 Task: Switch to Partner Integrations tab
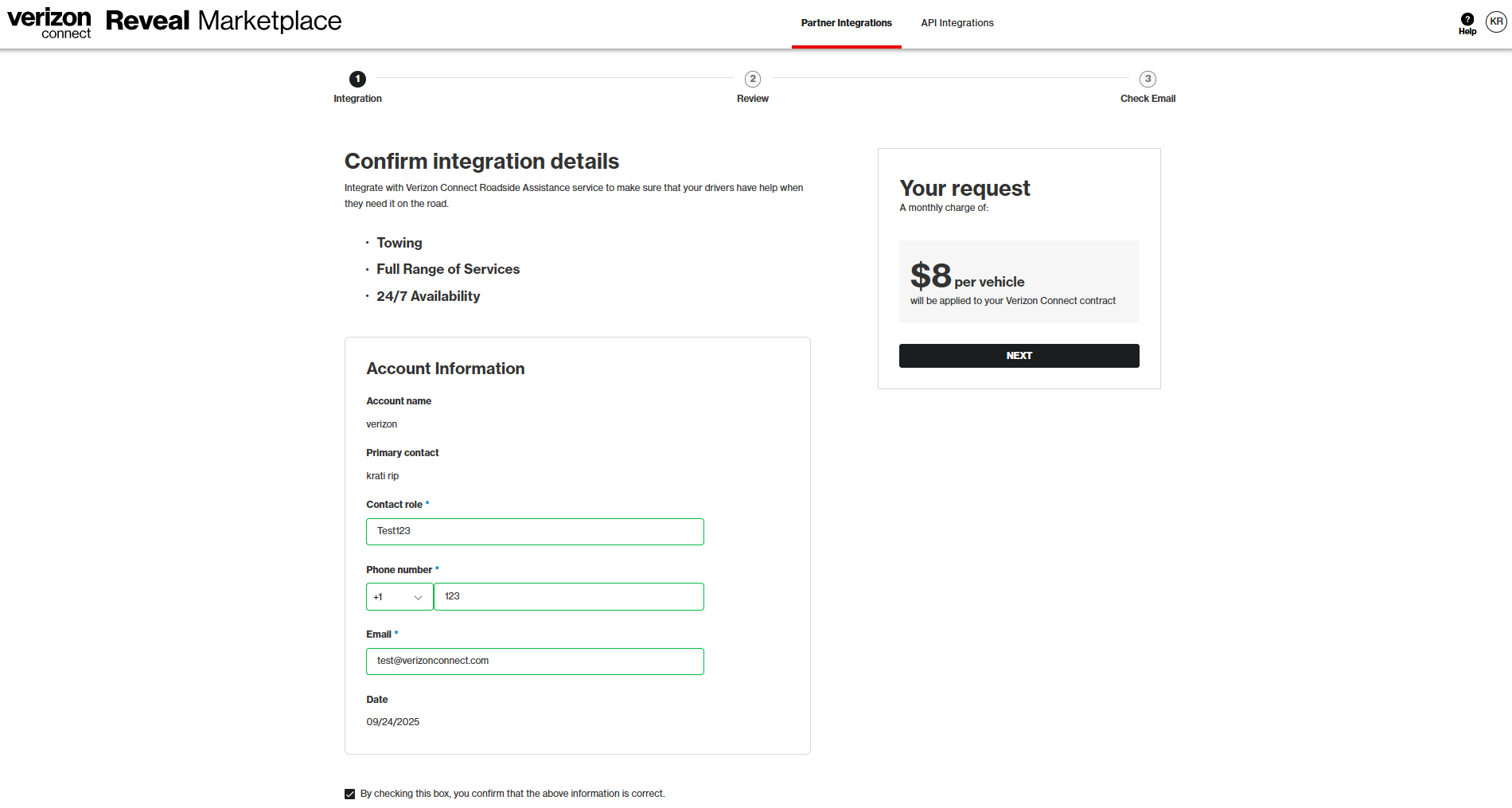[847, 23]
